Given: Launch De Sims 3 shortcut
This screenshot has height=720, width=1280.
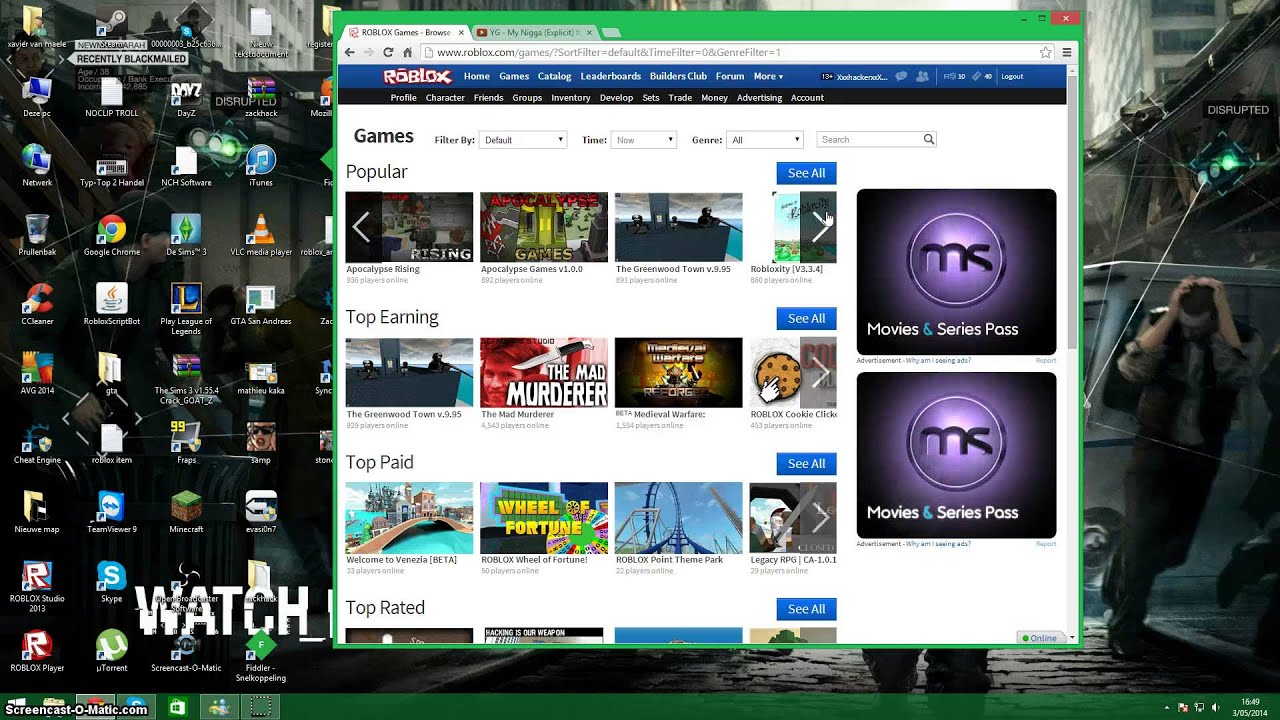Looking at the screenshot, I should point(186,235).
